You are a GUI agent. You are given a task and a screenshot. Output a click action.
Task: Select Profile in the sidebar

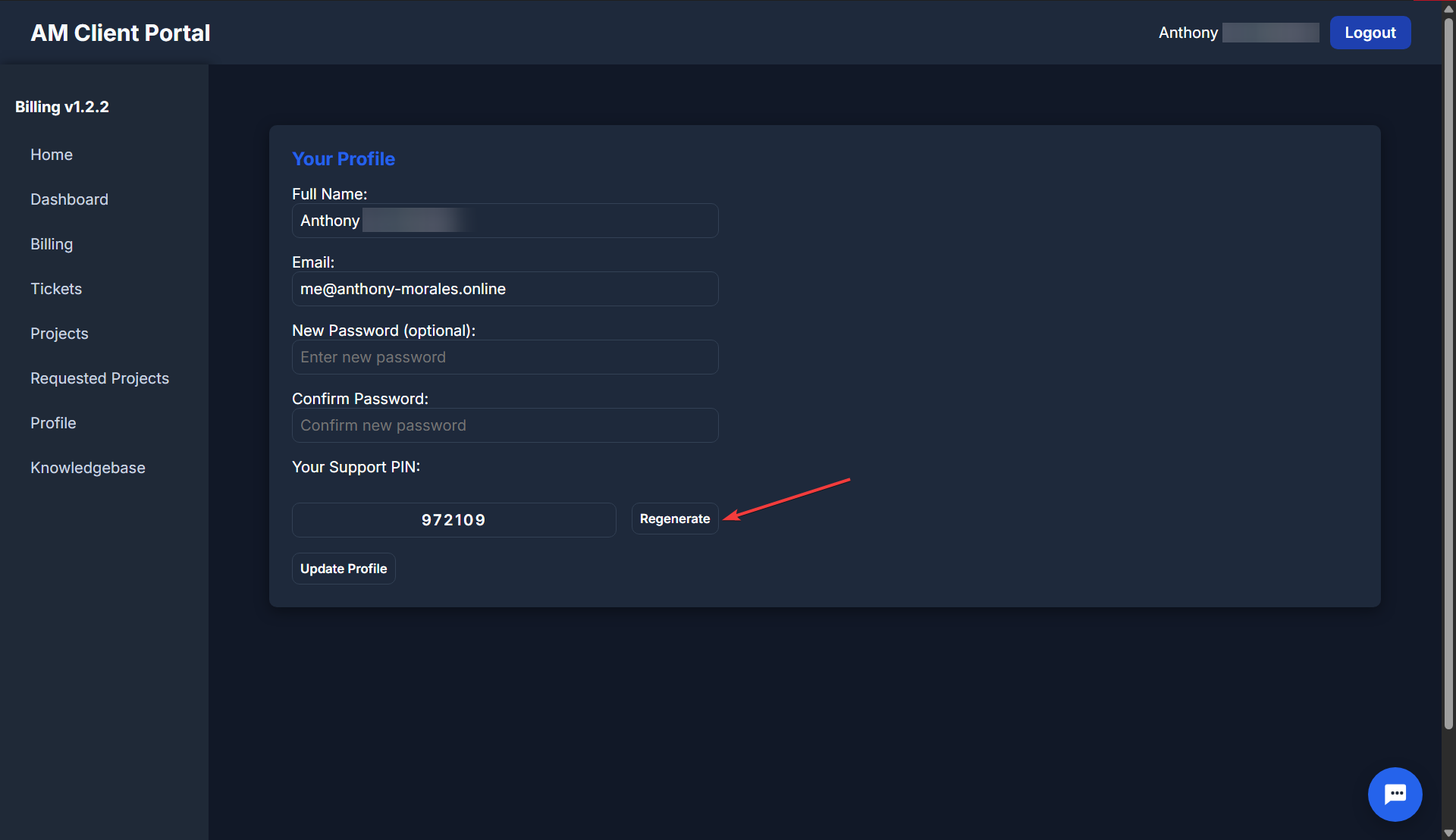tap(53, 423)
